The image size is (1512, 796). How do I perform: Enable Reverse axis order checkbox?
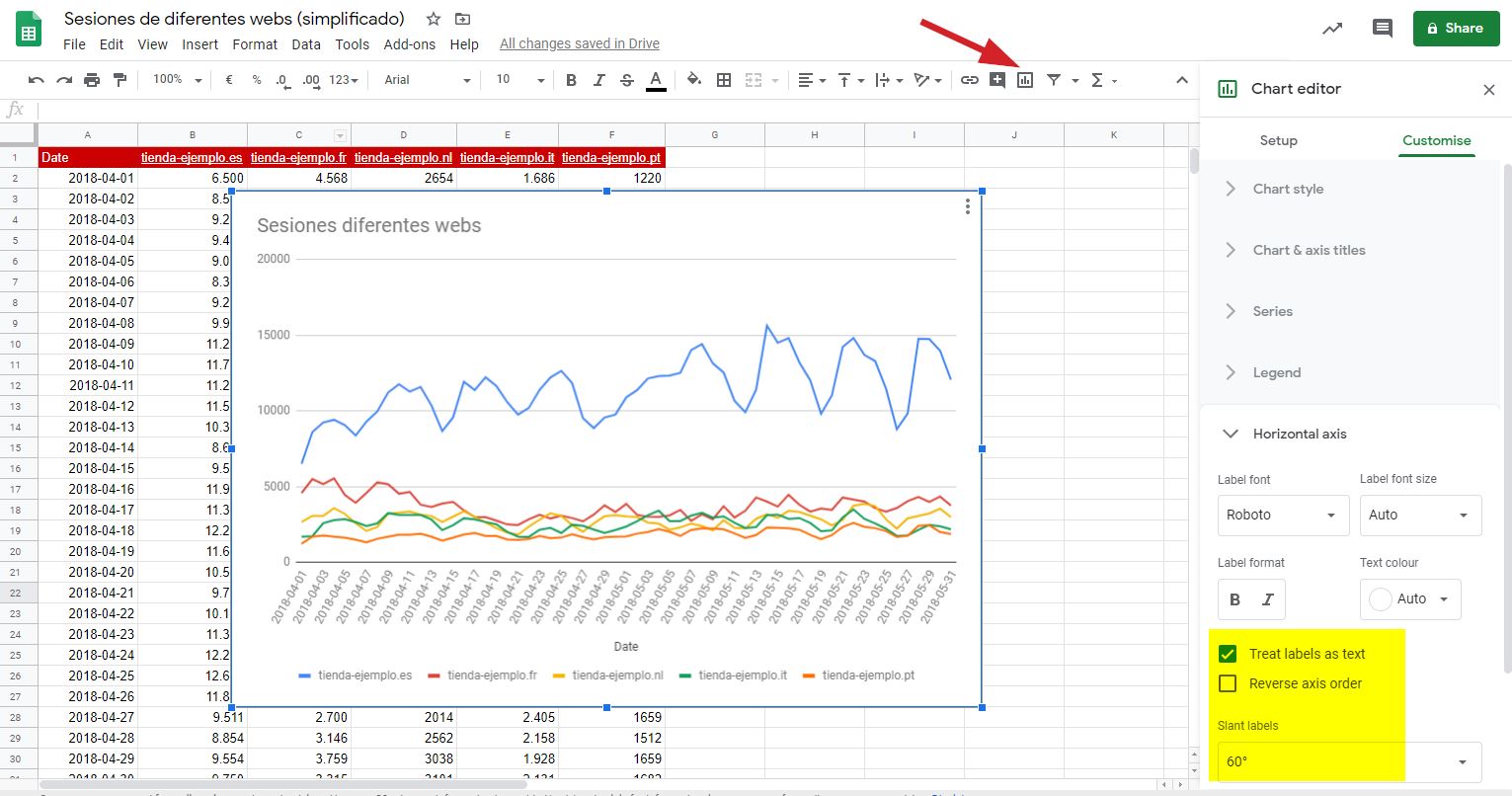[1228, 683]
